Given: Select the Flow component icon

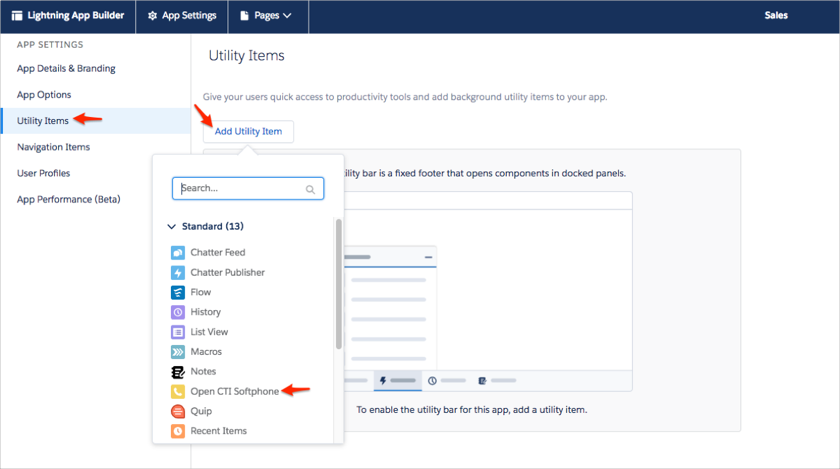Looking at the screenshot, I should click(x=178, y=293).
